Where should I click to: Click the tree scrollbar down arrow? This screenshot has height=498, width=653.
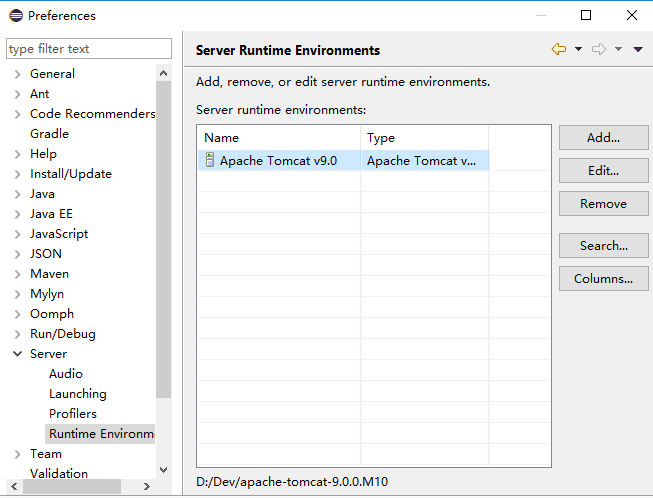click(x=164, y=470)
